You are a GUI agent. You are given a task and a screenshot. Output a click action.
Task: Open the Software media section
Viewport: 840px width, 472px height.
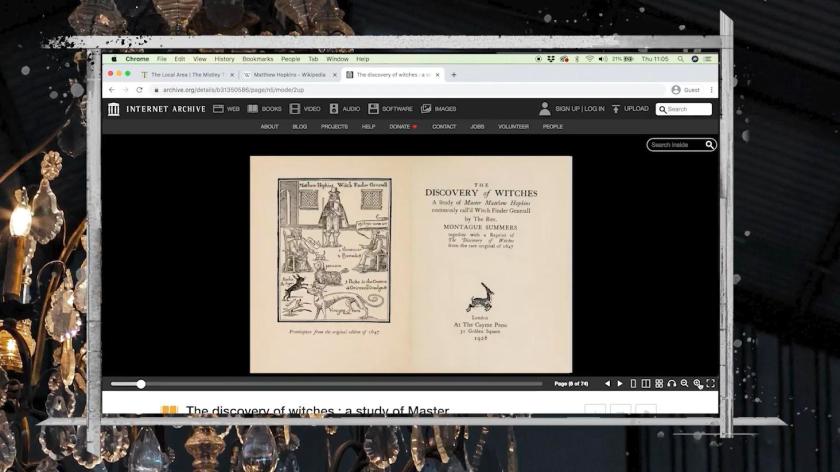[x=390, y=109]
